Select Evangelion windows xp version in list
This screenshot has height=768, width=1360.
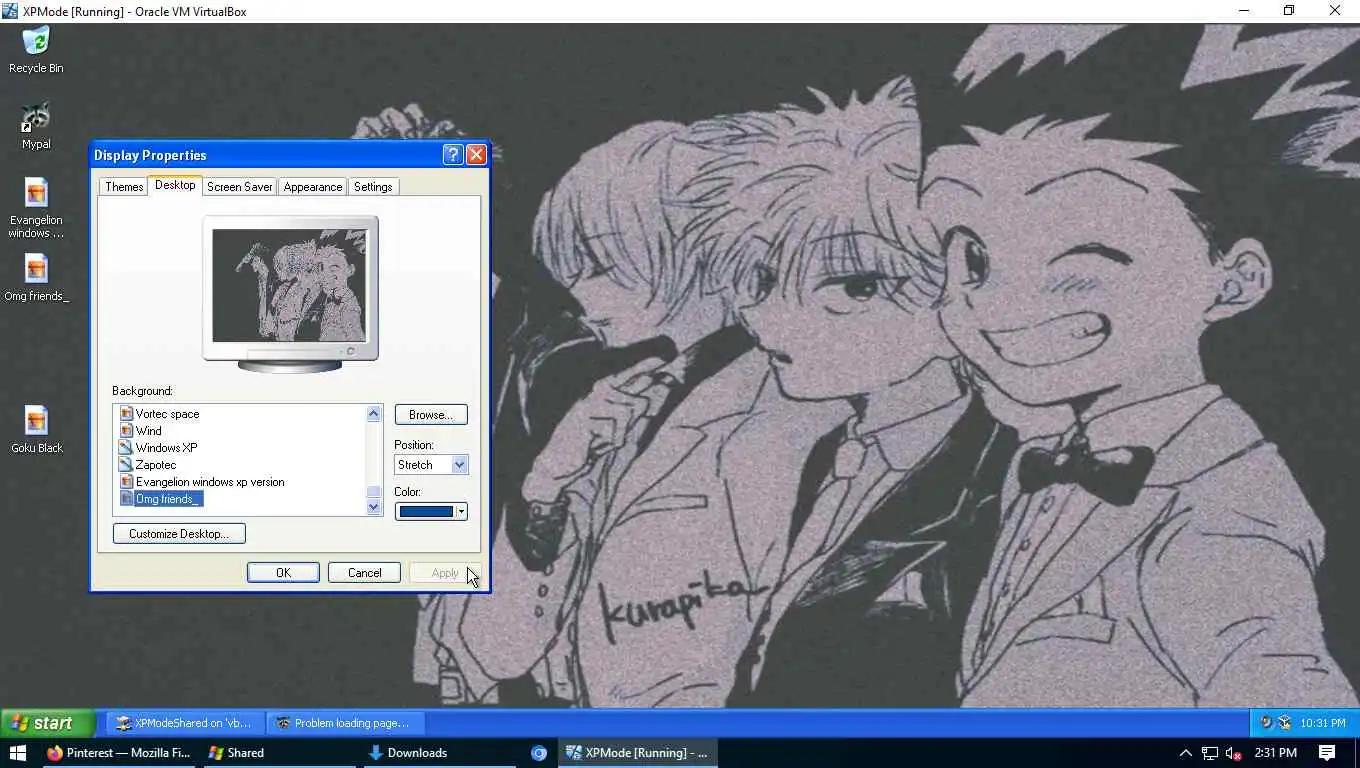[210, 482]
